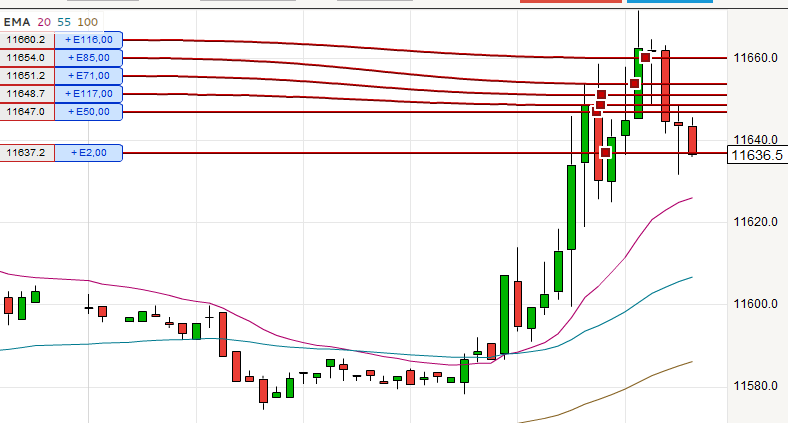Click the 11600.0 price axis label

[755, 304]
